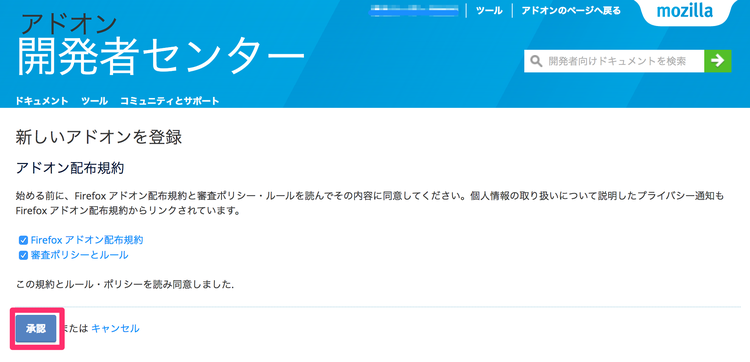This screenshot has height=362, width=750.
Task: Open the ツール link in the top header
Action: [489, 11]
